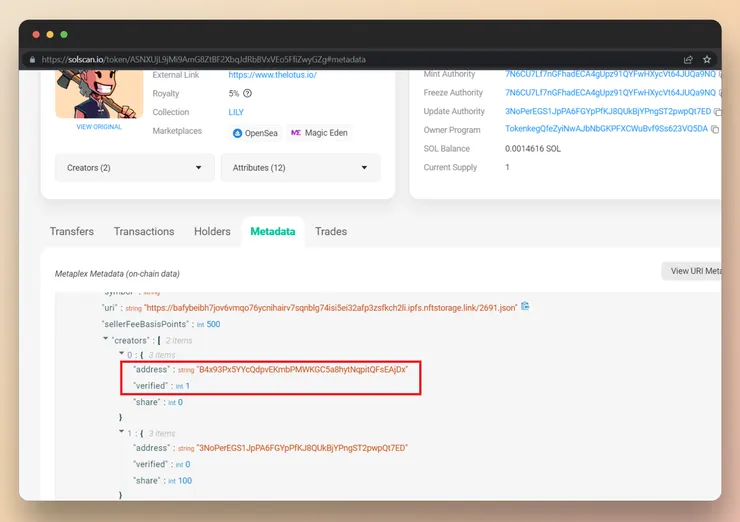Click the OpenSea marketplace badge
The height and width of the screenshot is (522, 740).
[x=255, y=133]
